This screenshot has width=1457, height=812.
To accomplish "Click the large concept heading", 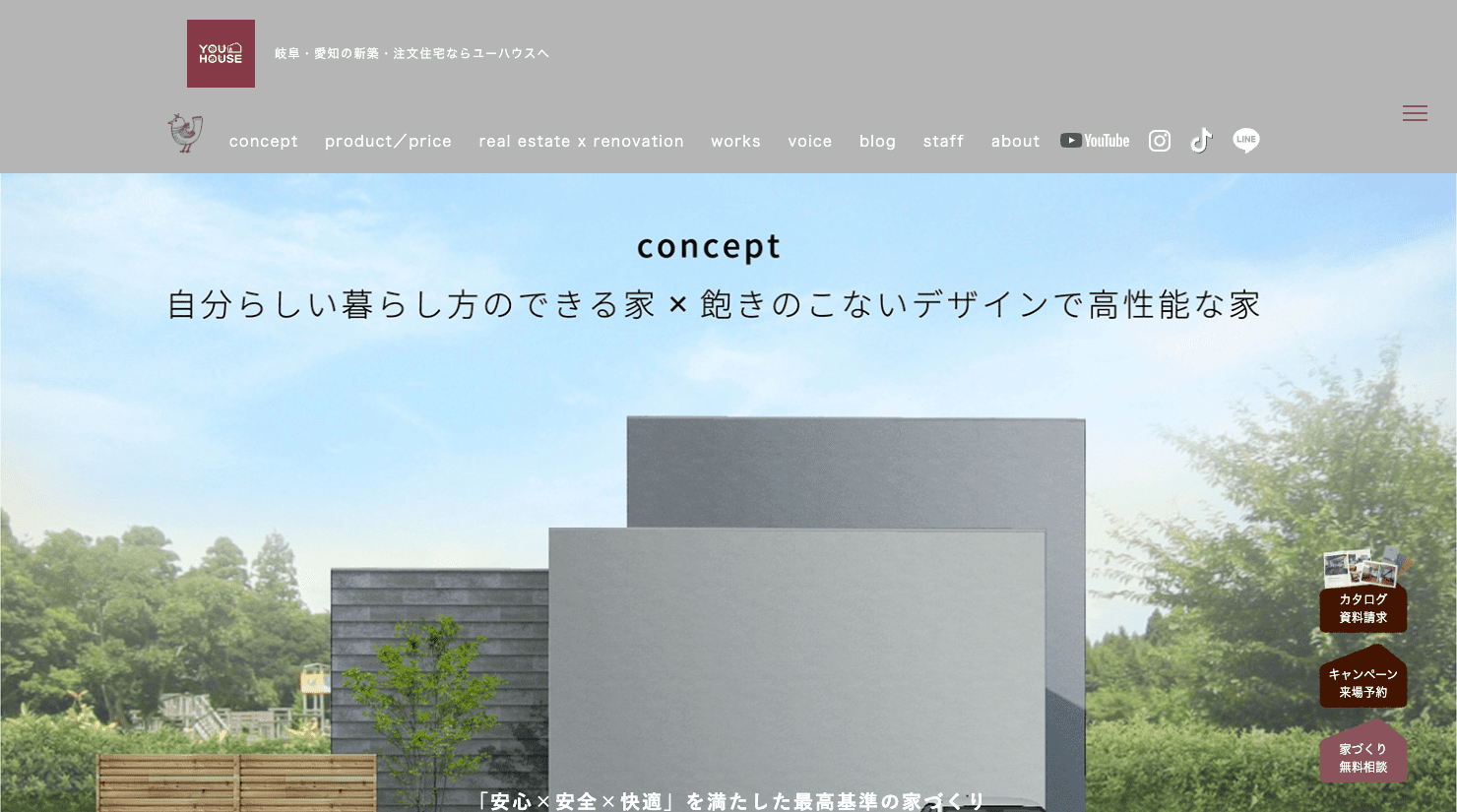I will [709, 247].
